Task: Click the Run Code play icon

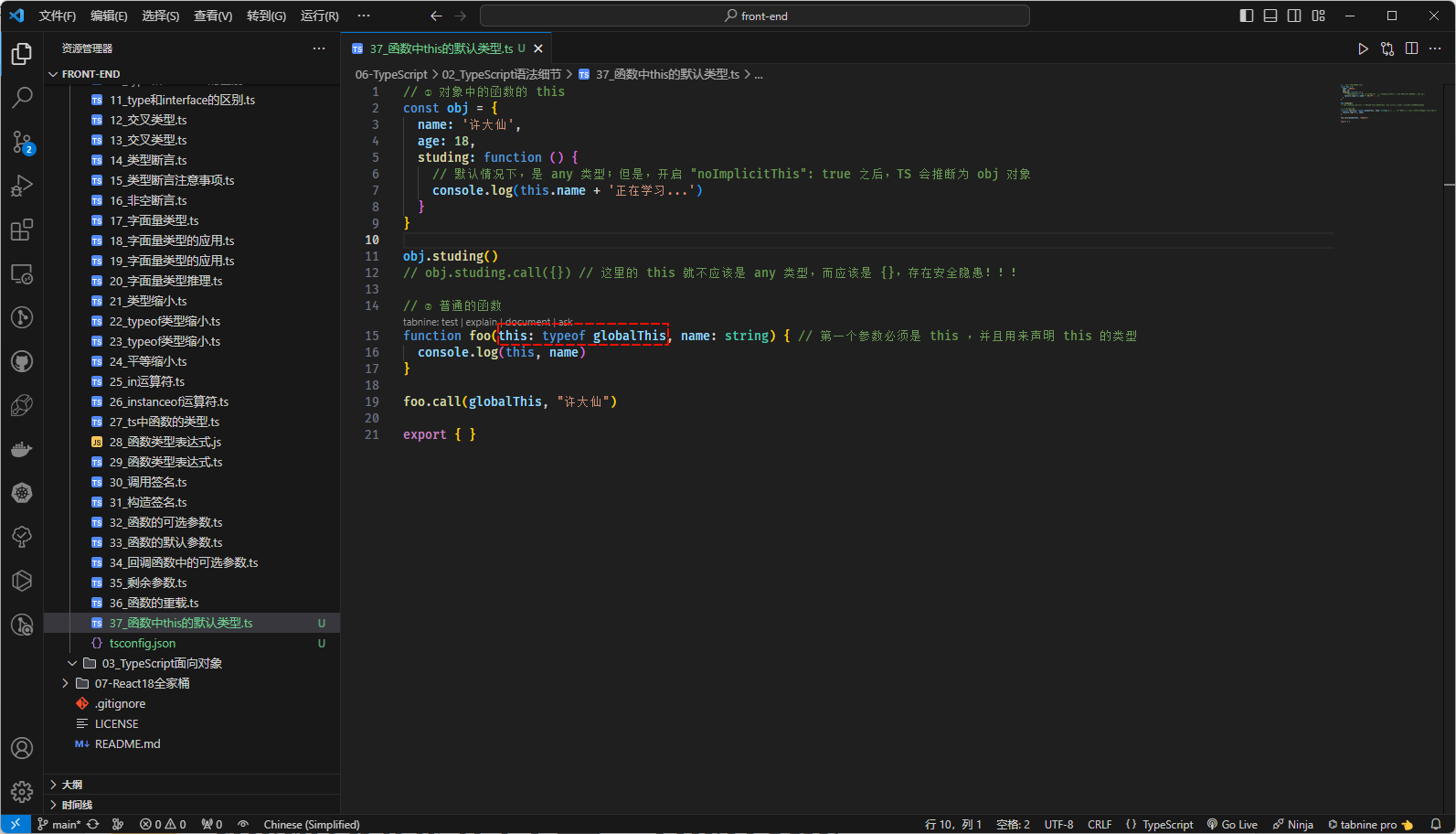Action: 1363,48
